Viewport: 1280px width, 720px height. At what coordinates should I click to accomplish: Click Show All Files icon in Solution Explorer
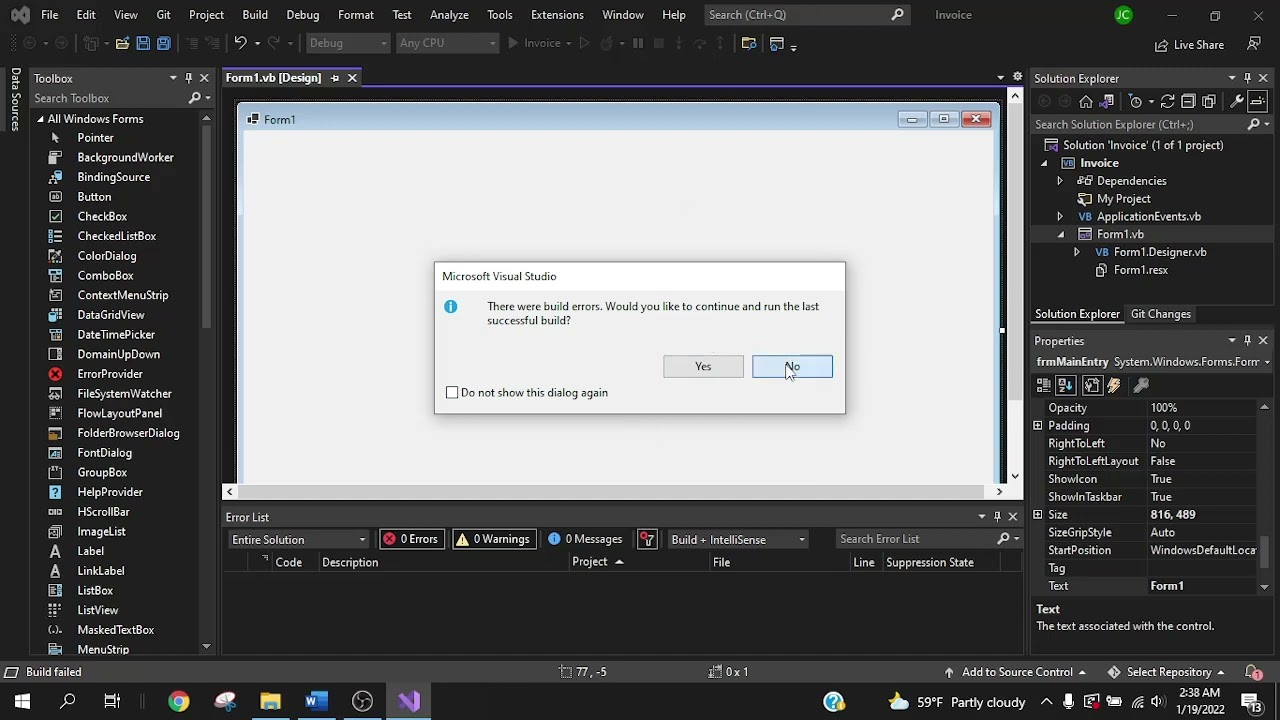click(1209, 102)
